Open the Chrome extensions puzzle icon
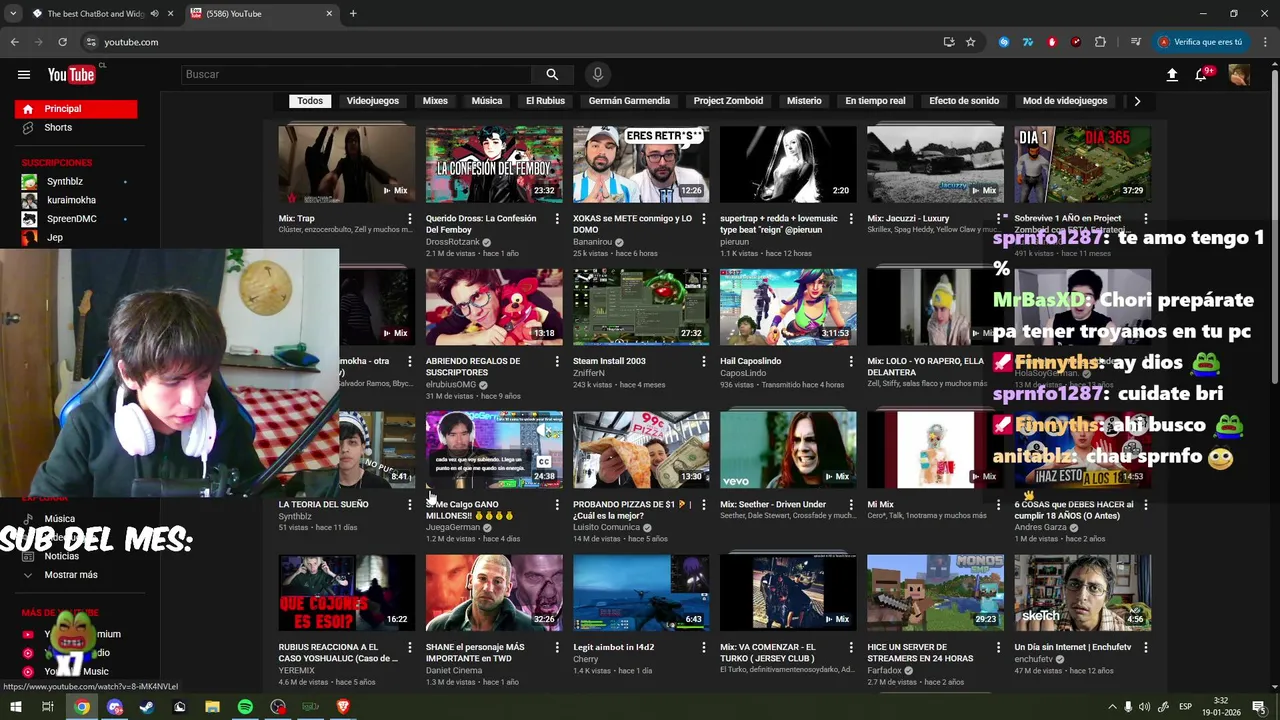 click(1100, 42)
